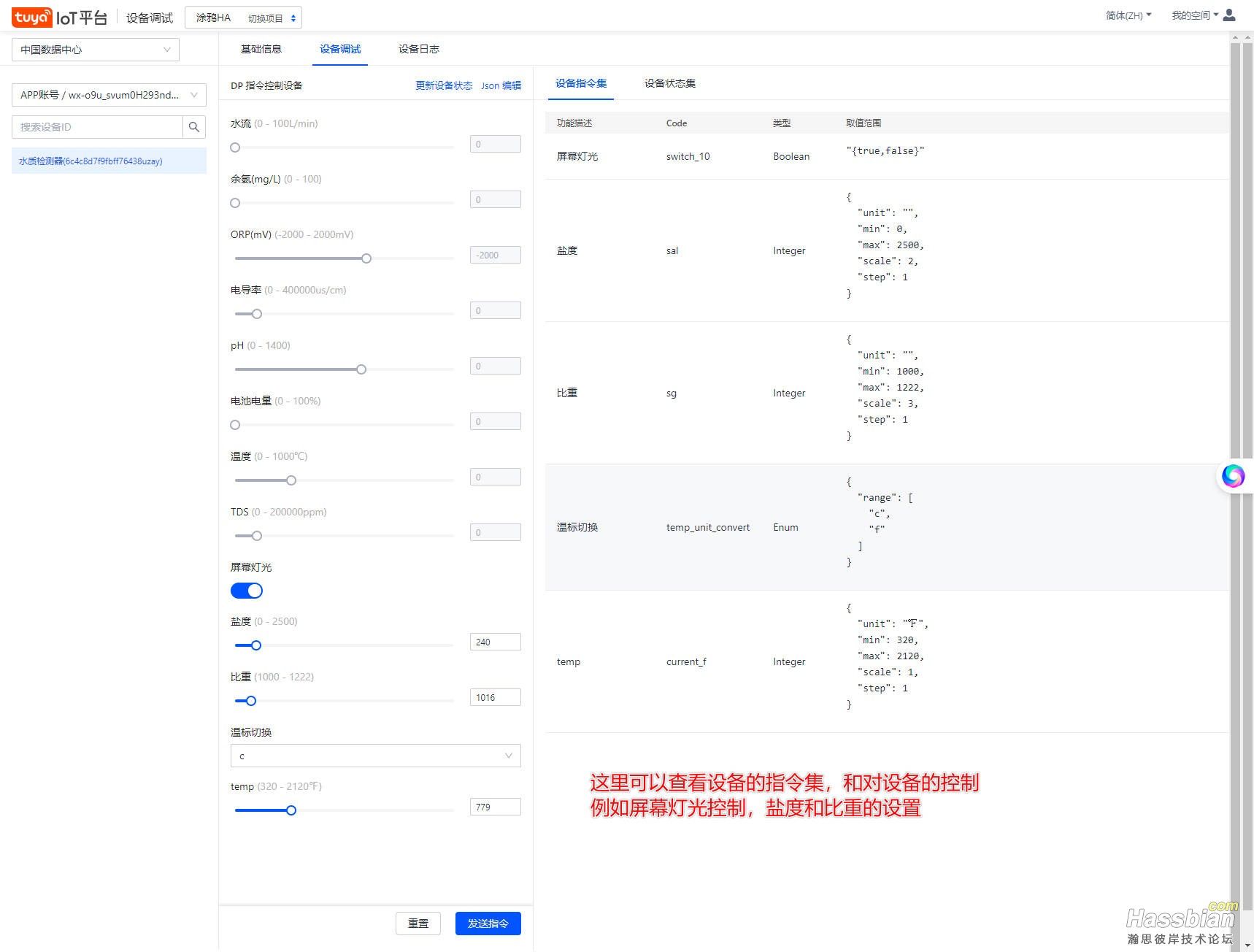Click the 比重 value field showing 1016
This screenshot has width=1254, height=952.
click(x=496, y=697)
